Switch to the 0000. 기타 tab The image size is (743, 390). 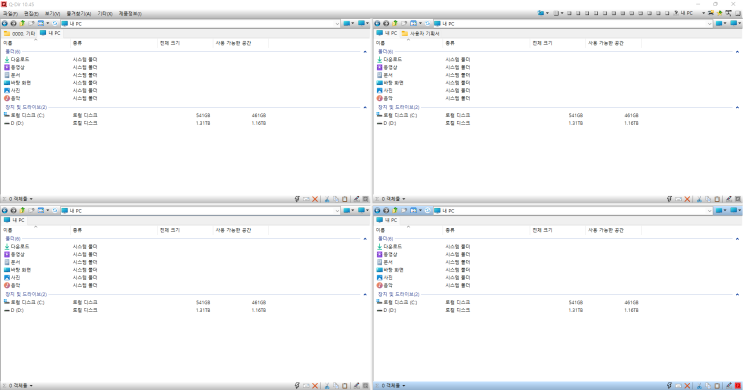[x=19, y=34]
